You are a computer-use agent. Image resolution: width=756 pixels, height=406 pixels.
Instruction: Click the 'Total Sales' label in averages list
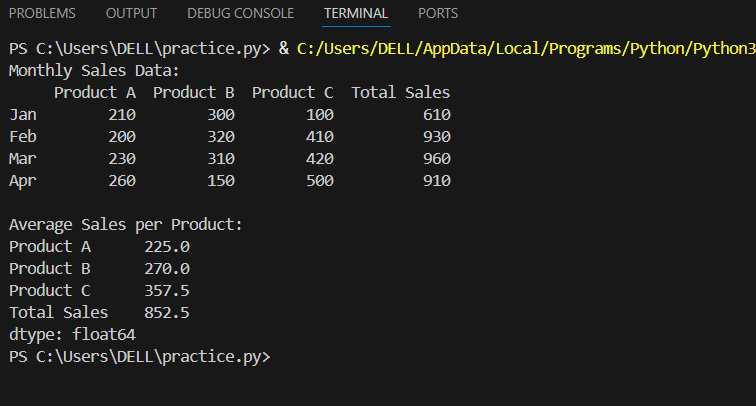(58, 313)
